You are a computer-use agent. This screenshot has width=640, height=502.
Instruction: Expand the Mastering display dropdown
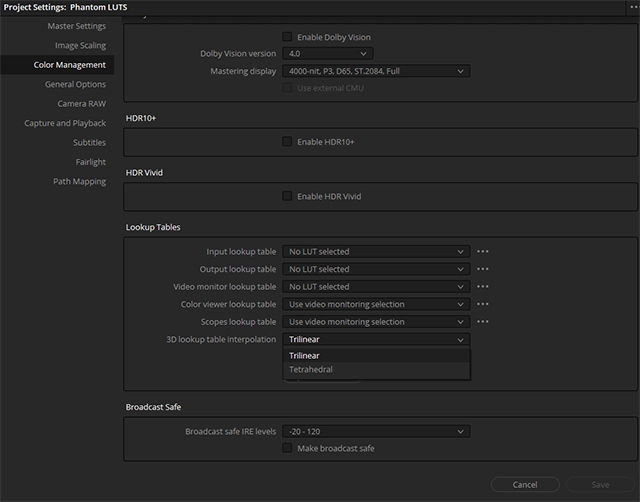(376, 71)
